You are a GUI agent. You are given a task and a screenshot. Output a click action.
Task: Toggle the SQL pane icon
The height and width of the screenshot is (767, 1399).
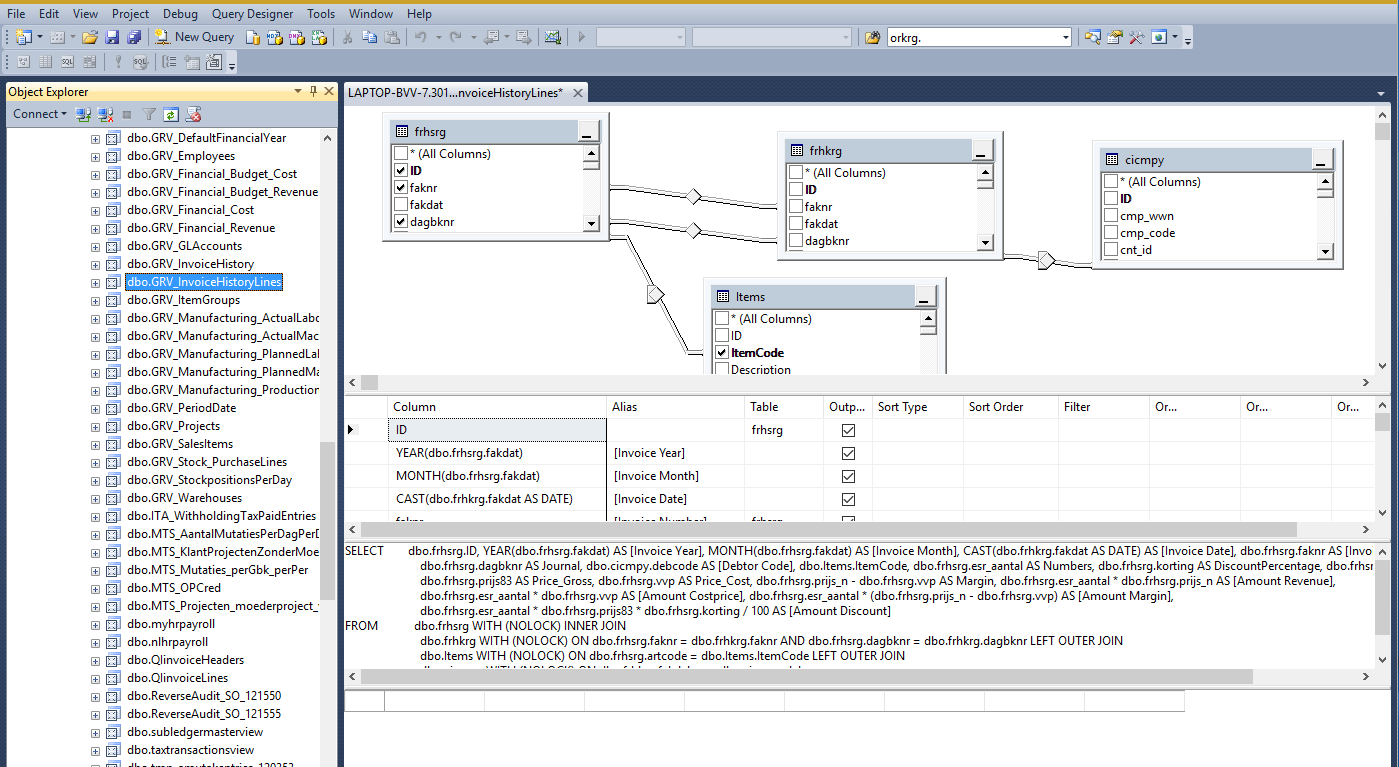pyautogui.click(x=68, y=61)
